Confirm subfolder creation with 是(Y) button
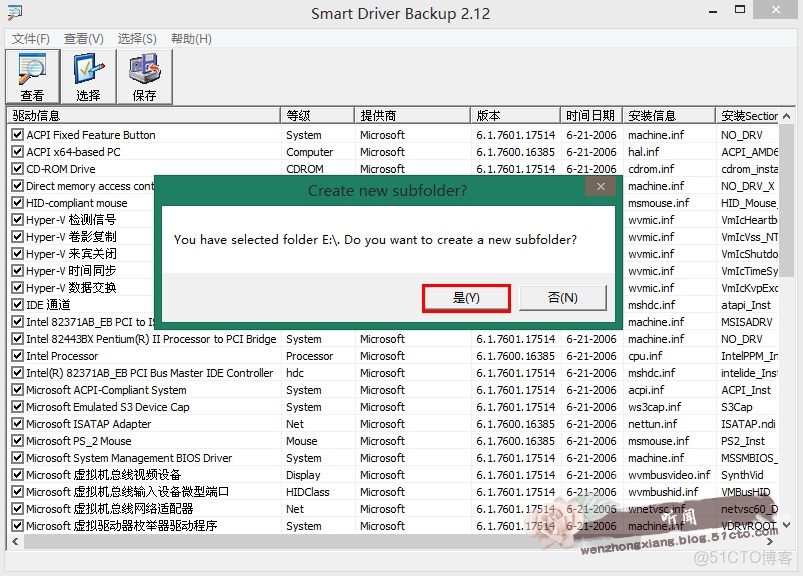803x576 pixels. (466, 297)
